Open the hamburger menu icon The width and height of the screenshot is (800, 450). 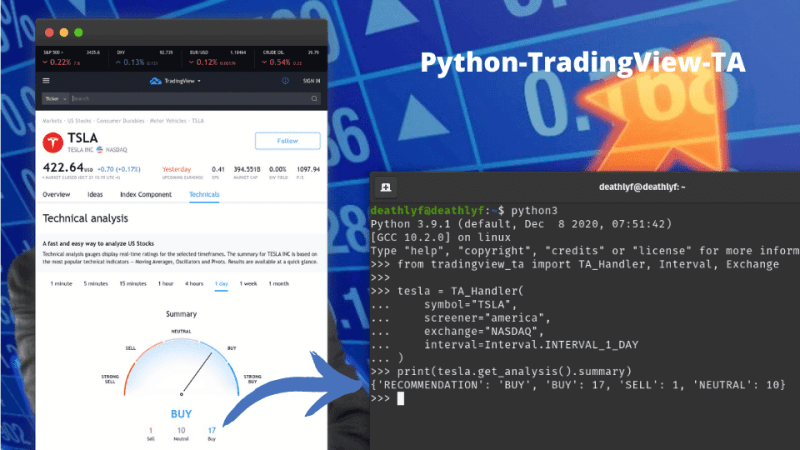46,81
